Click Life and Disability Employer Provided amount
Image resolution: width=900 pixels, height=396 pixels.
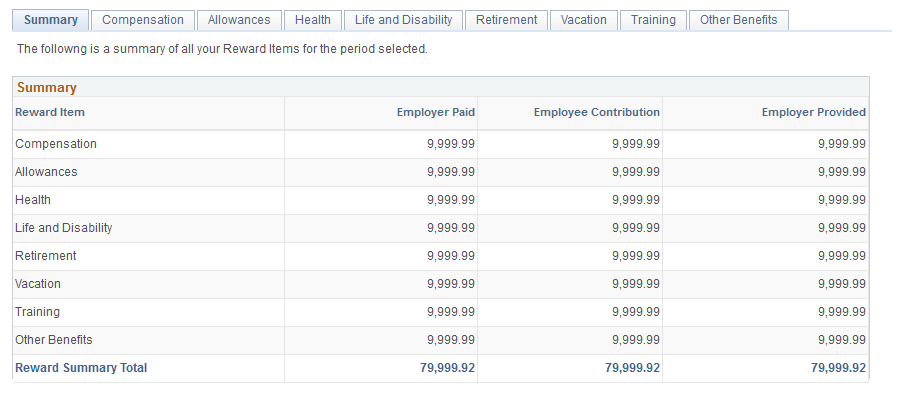coord(842,228)
